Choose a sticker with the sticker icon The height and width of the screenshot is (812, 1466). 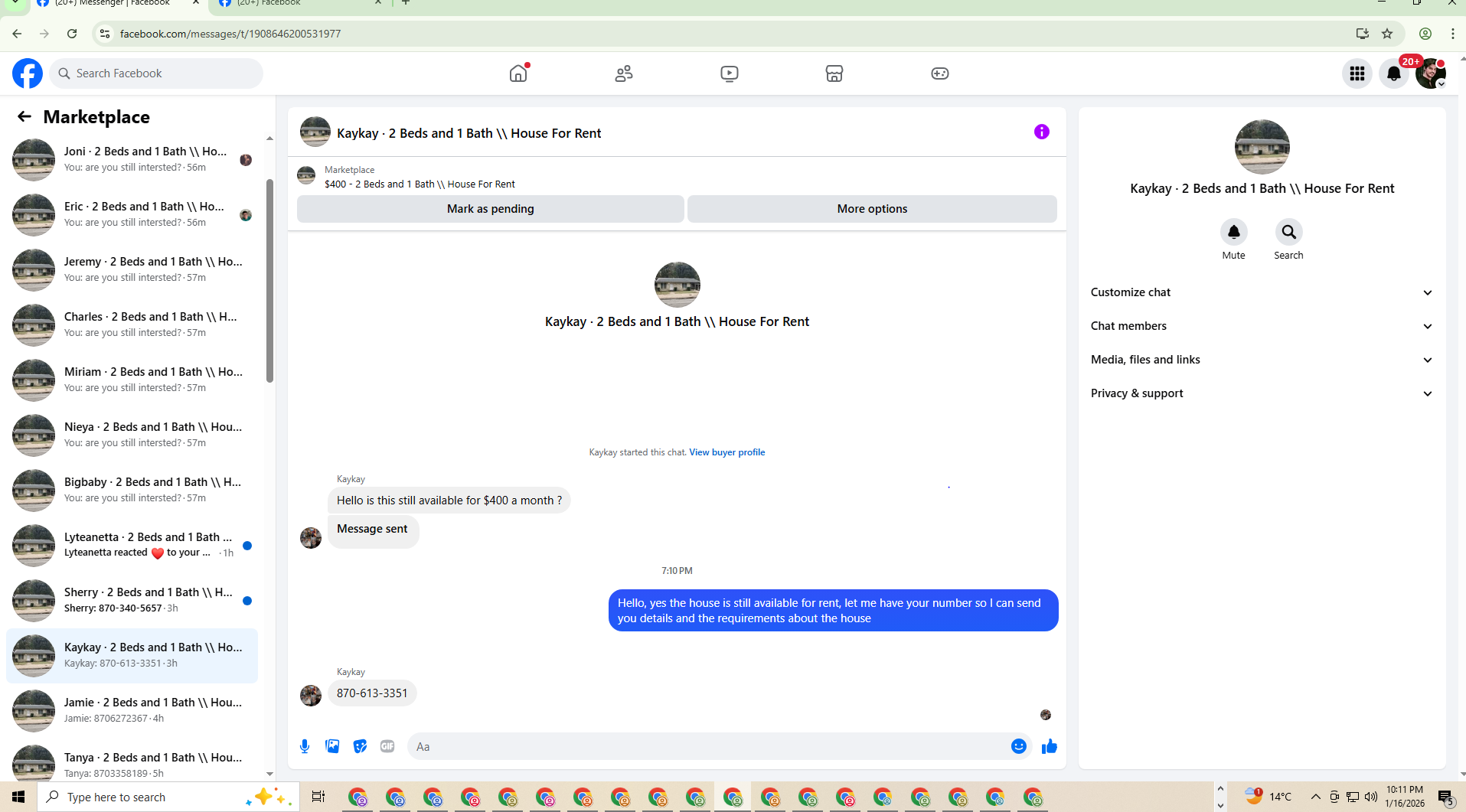(x=360, y=746)
